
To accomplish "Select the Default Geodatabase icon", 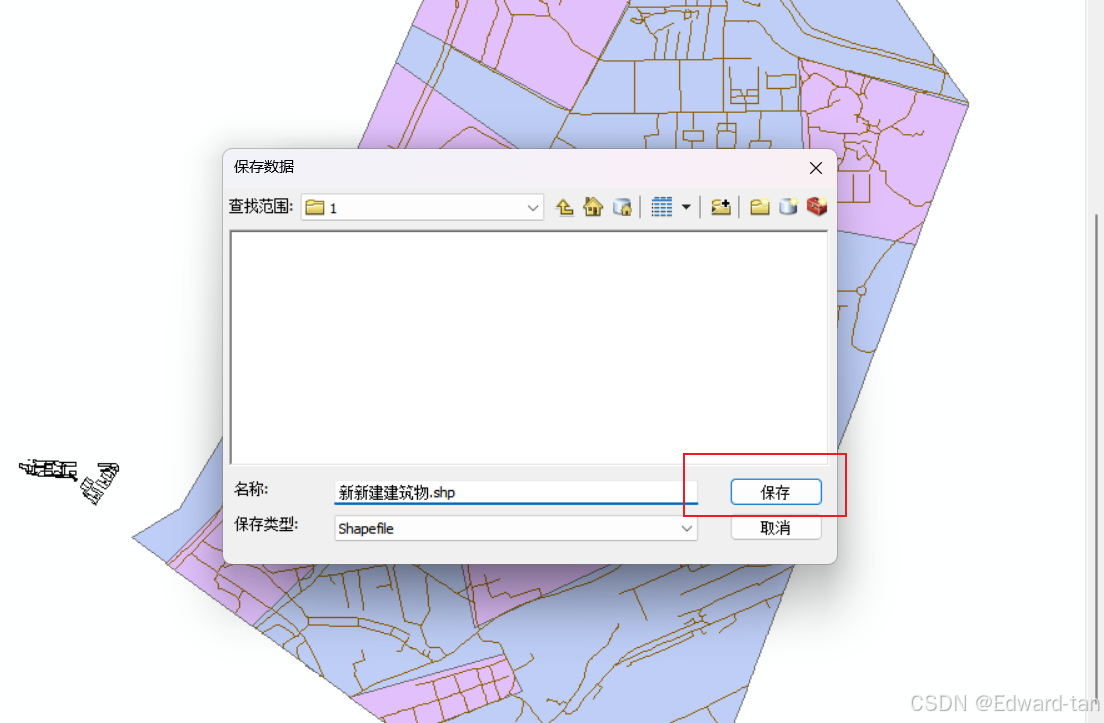I will (622, 206).
